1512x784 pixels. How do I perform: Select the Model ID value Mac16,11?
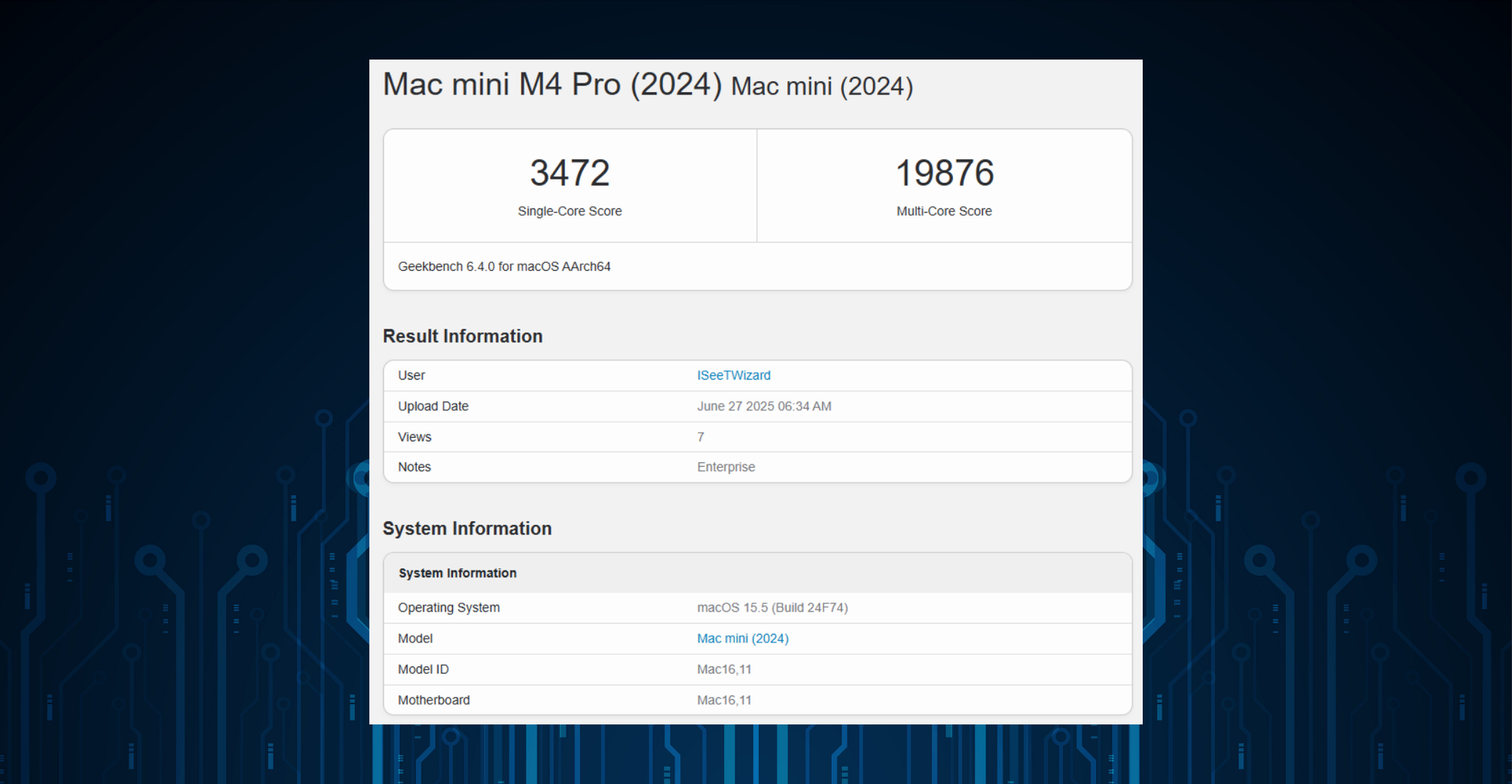click(x=724, y=669)
